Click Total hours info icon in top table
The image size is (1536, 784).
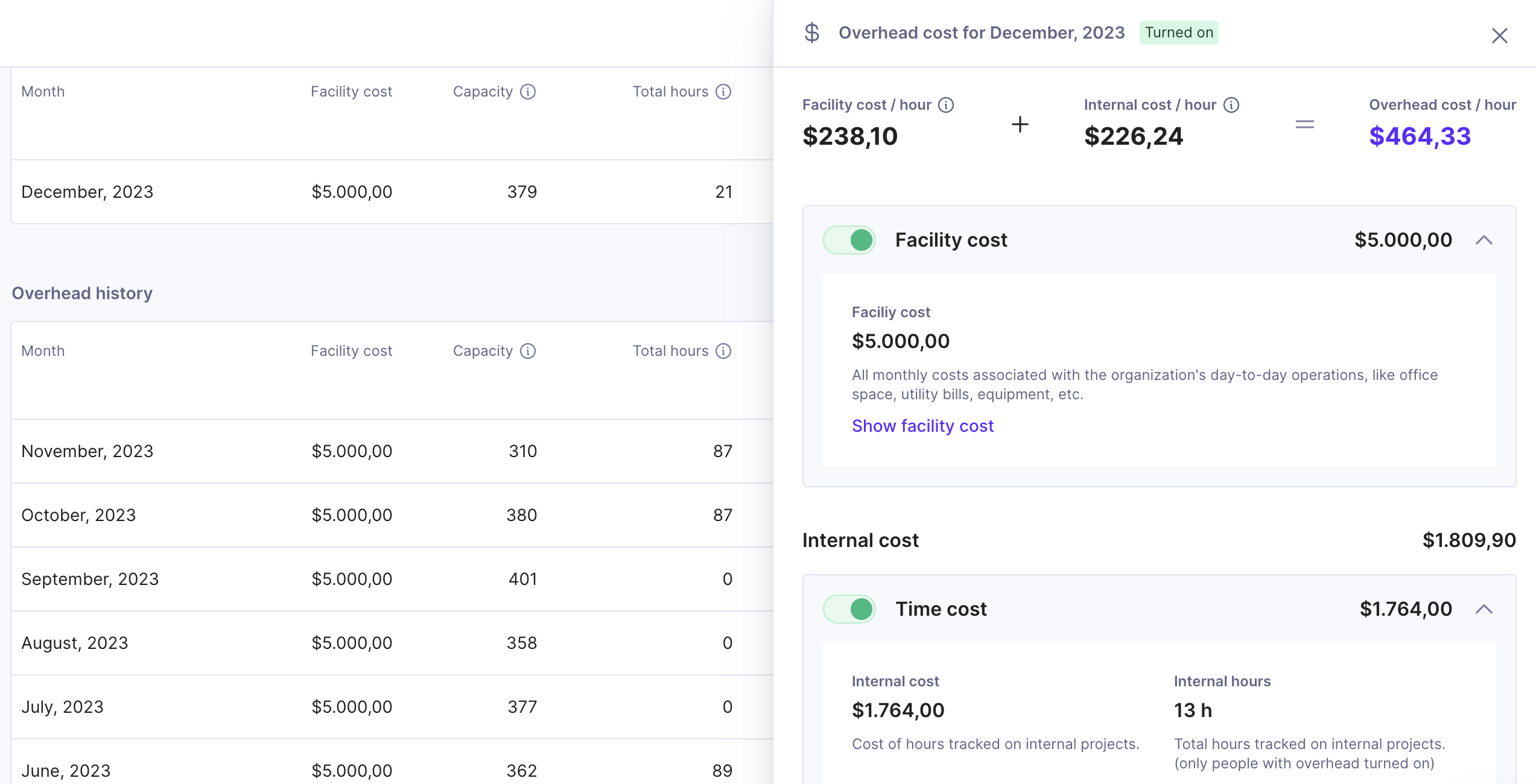[x=723, y=92]
